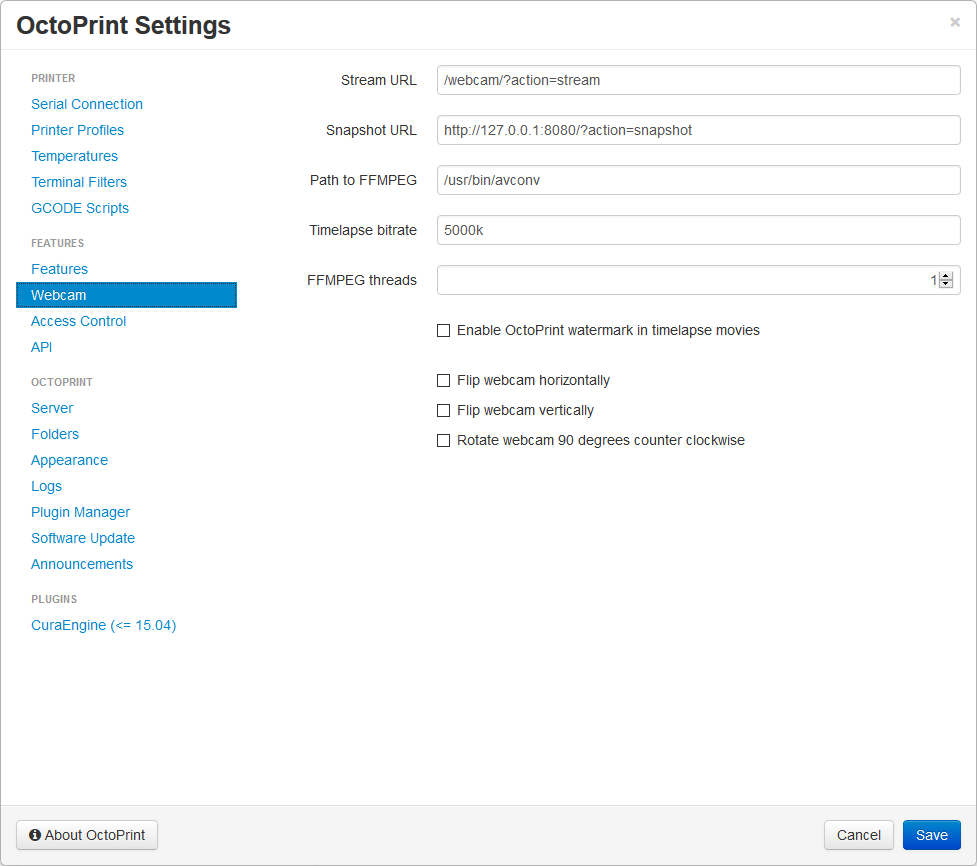Increase FFMPEG threads with up arrow

click(946, 276)
